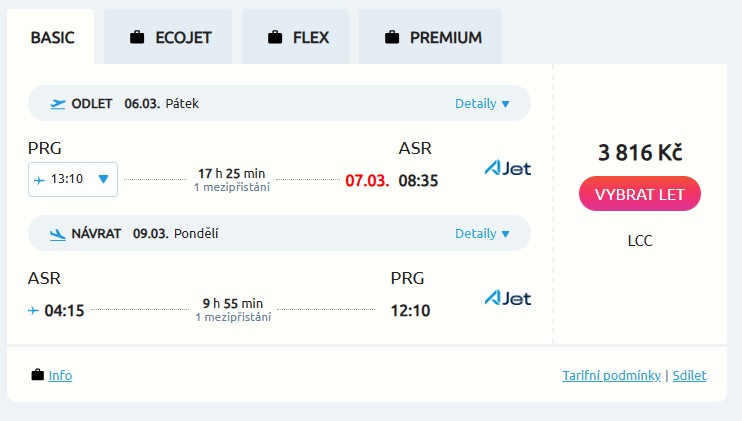Open the Tarifní podmínky link

[612, 376]
